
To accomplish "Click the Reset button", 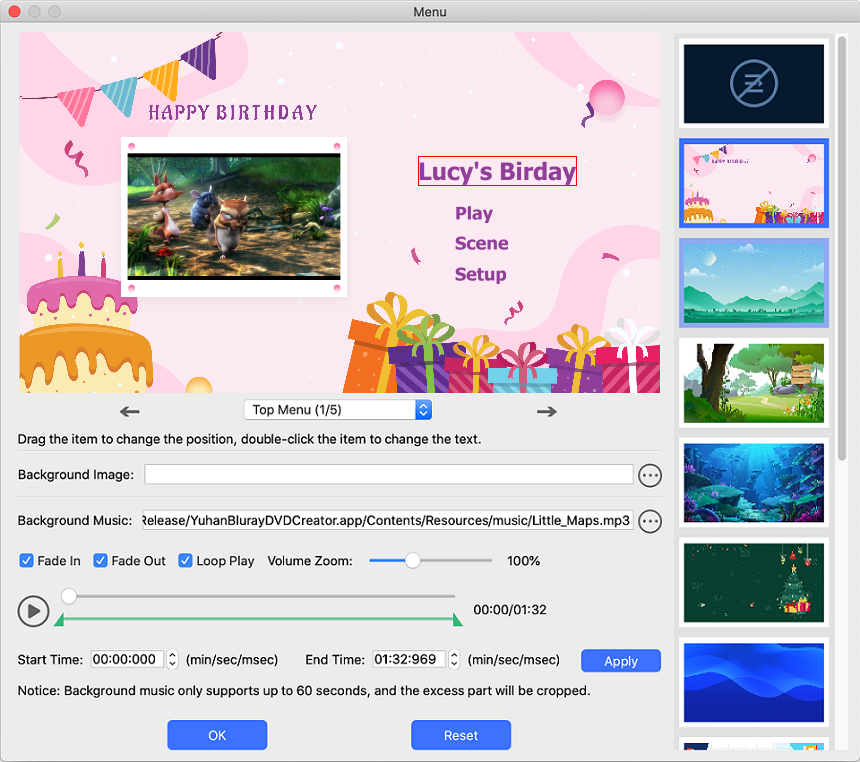I will [x=461, y=735].
